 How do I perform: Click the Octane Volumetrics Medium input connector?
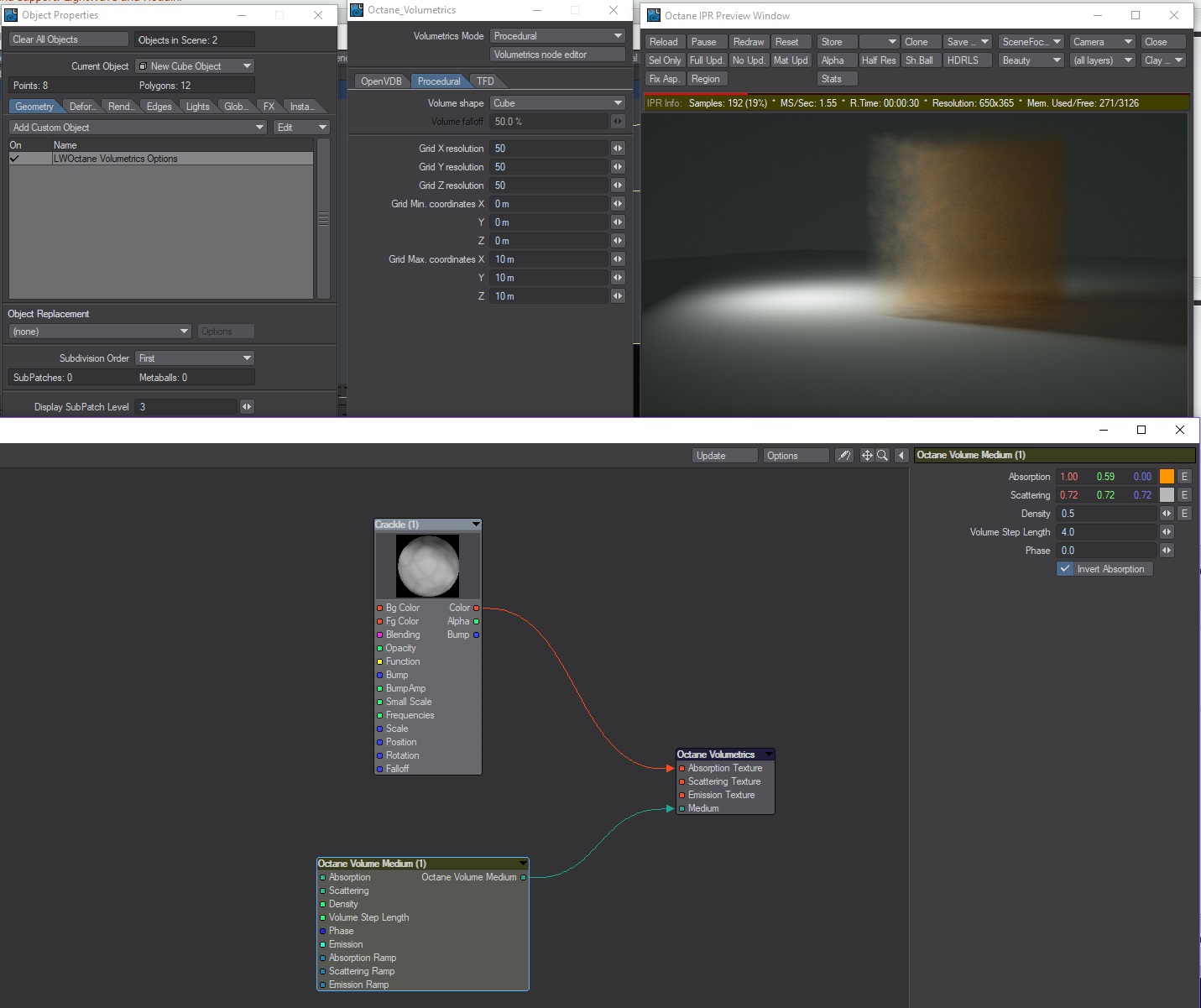[681, 808]
